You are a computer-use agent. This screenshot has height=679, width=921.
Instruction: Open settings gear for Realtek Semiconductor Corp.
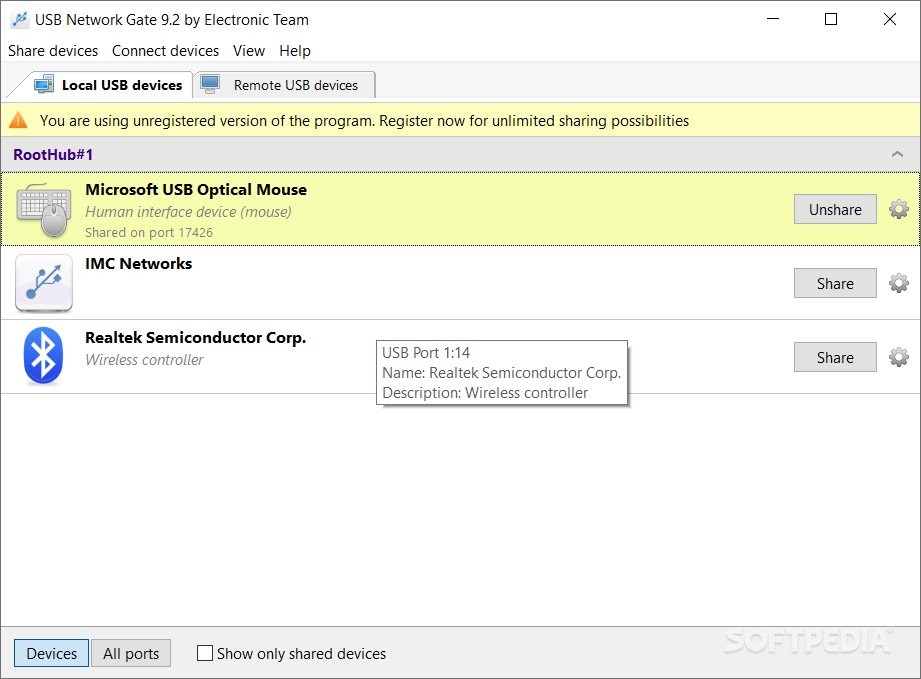click(x=899, y=357)
